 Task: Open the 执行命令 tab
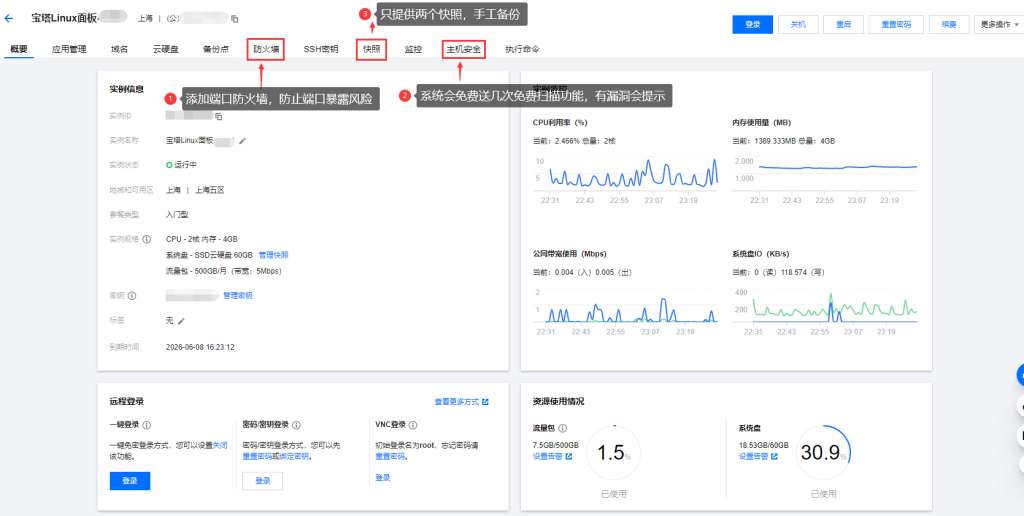point(522,49)
